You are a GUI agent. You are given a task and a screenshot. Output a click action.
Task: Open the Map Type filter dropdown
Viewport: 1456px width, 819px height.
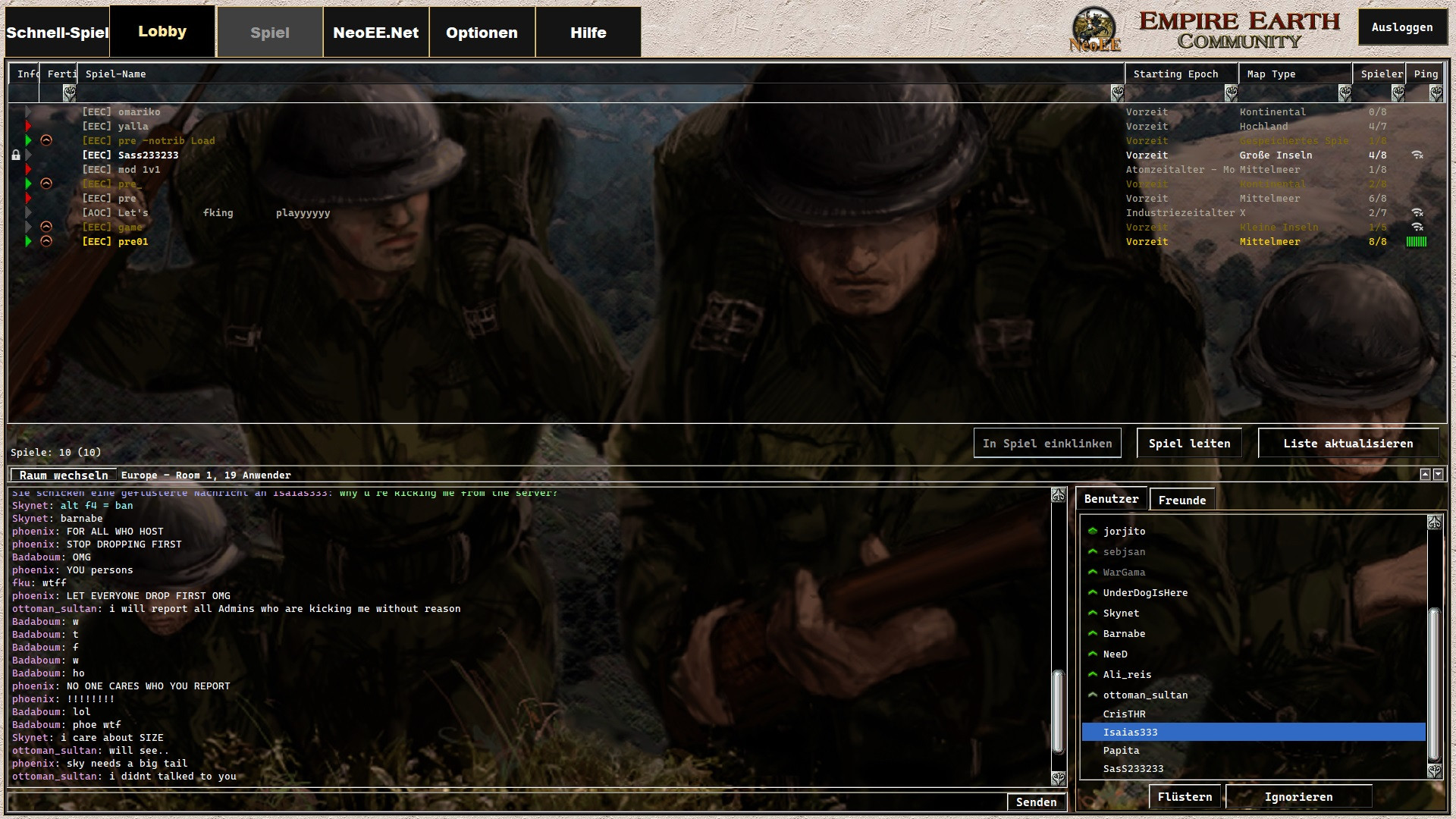pyautogui.click(x=1345, y=93)
